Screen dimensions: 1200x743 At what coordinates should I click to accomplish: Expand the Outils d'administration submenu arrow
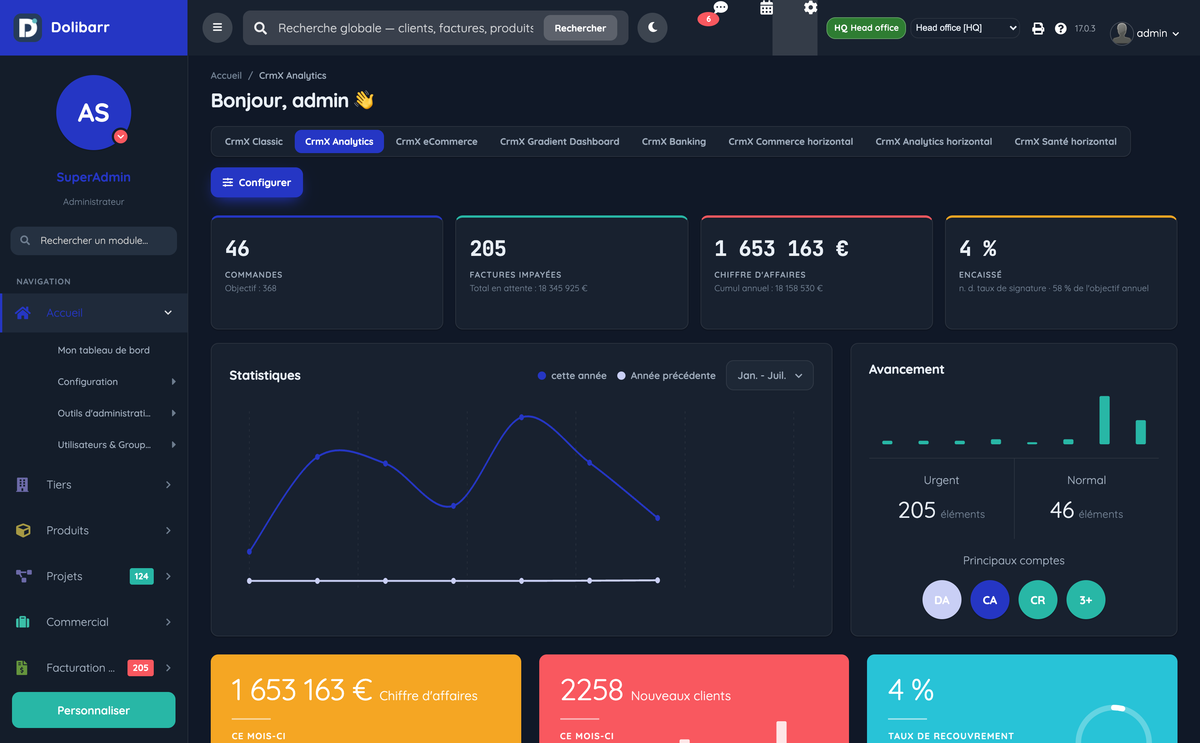tap(174, 413)
